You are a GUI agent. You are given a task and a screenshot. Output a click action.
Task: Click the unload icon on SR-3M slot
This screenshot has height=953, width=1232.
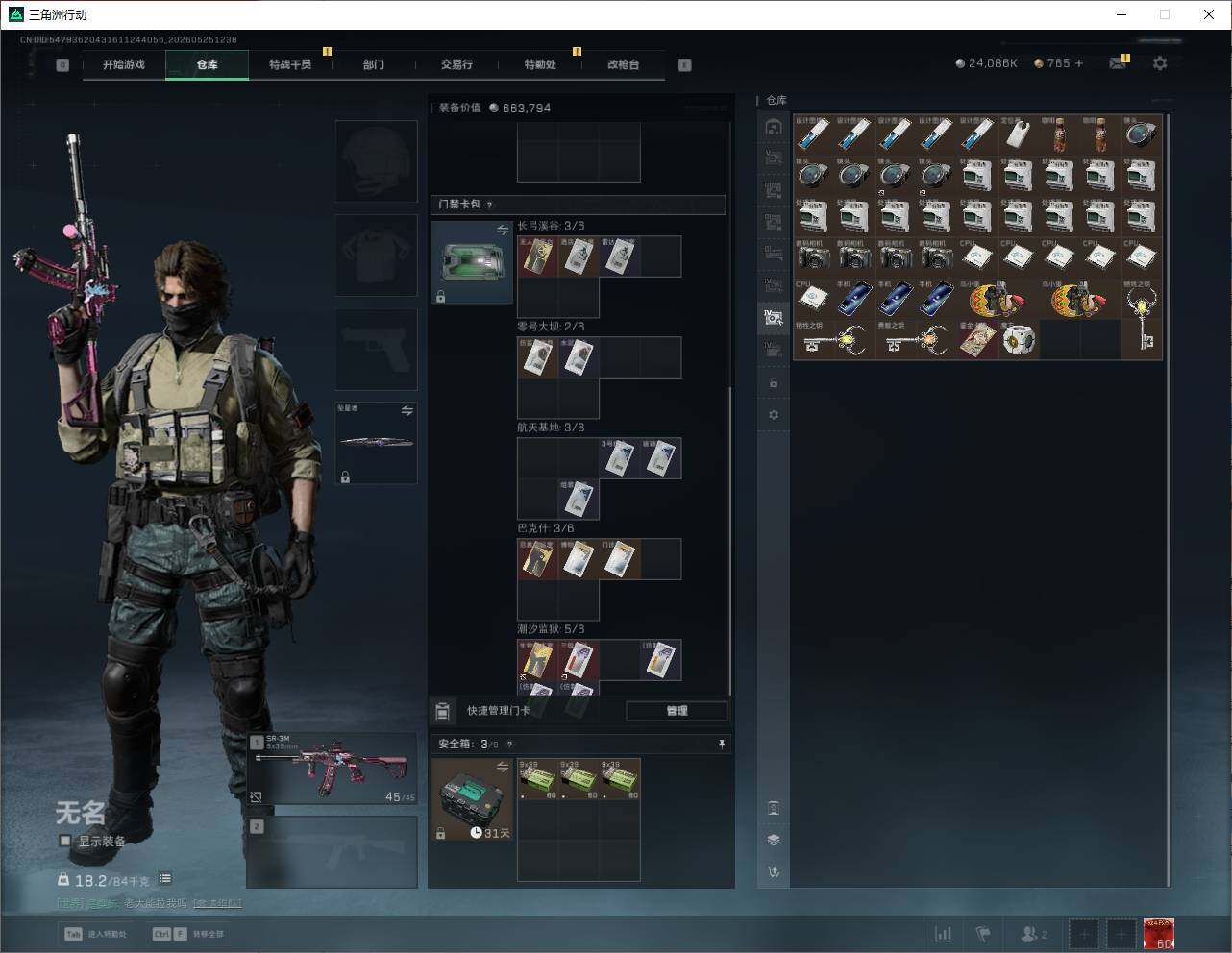point(257,797)
